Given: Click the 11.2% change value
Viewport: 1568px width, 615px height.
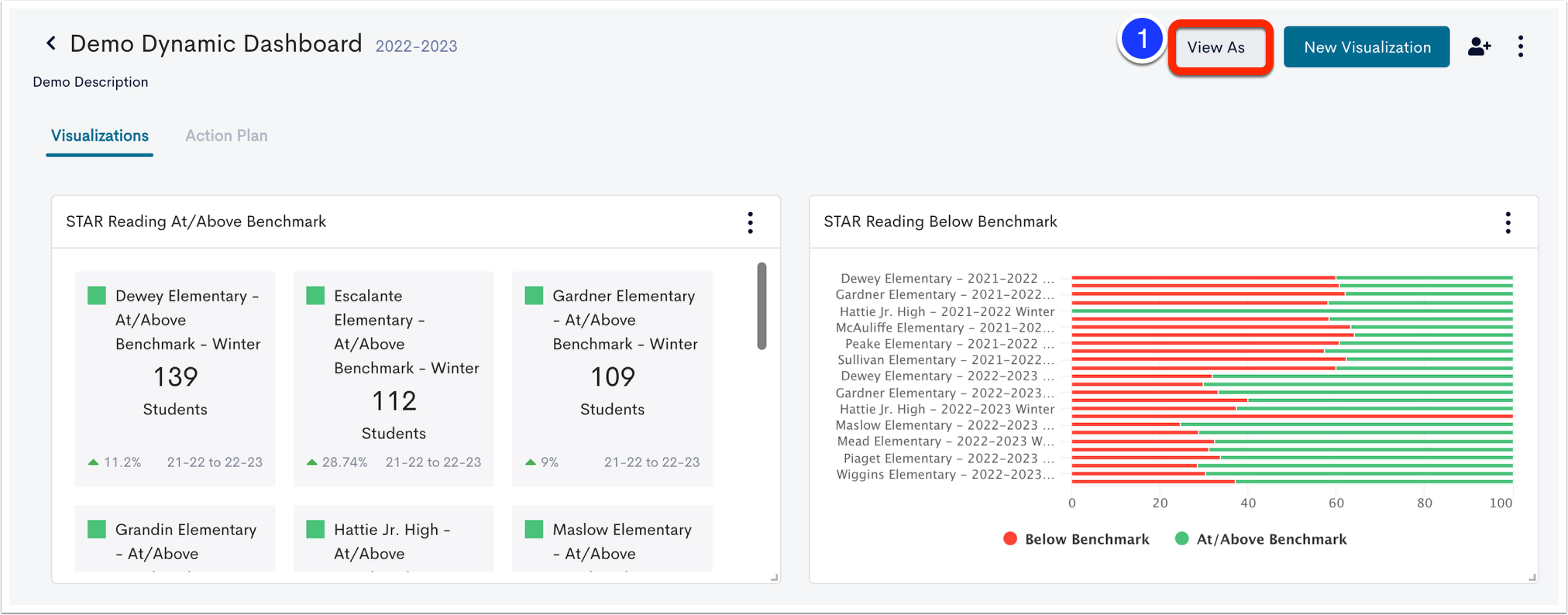Looking at the screenshot, I should pos(122,462).
